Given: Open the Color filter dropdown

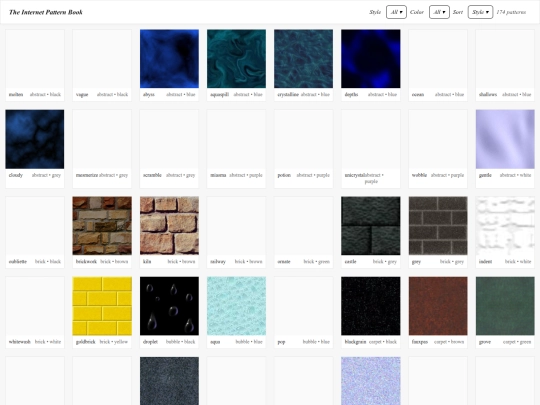Looking at the screenshot, I should tap(439, 12).
